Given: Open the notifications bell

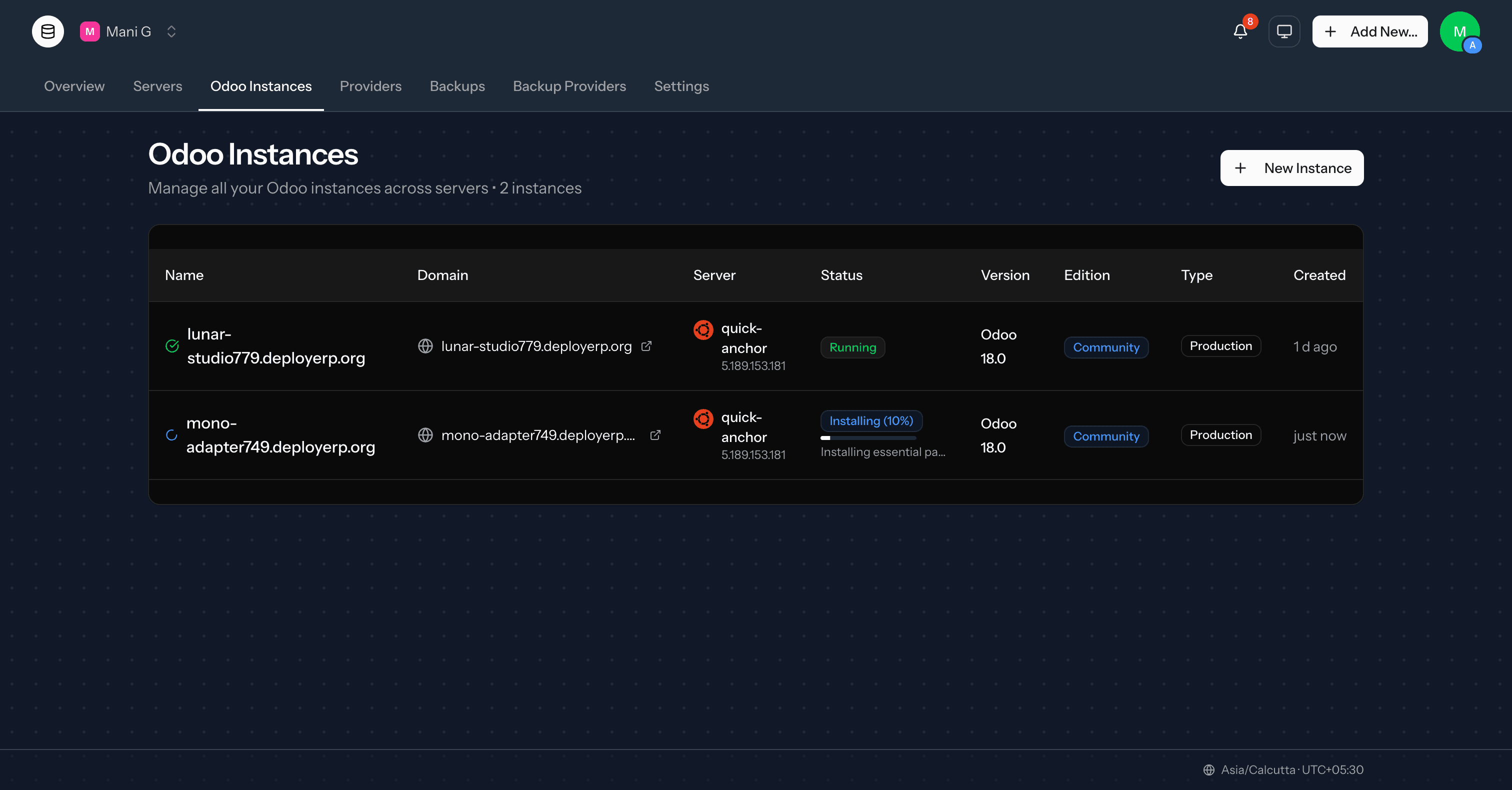Looking at the screenshot, I should (1240, 31).
